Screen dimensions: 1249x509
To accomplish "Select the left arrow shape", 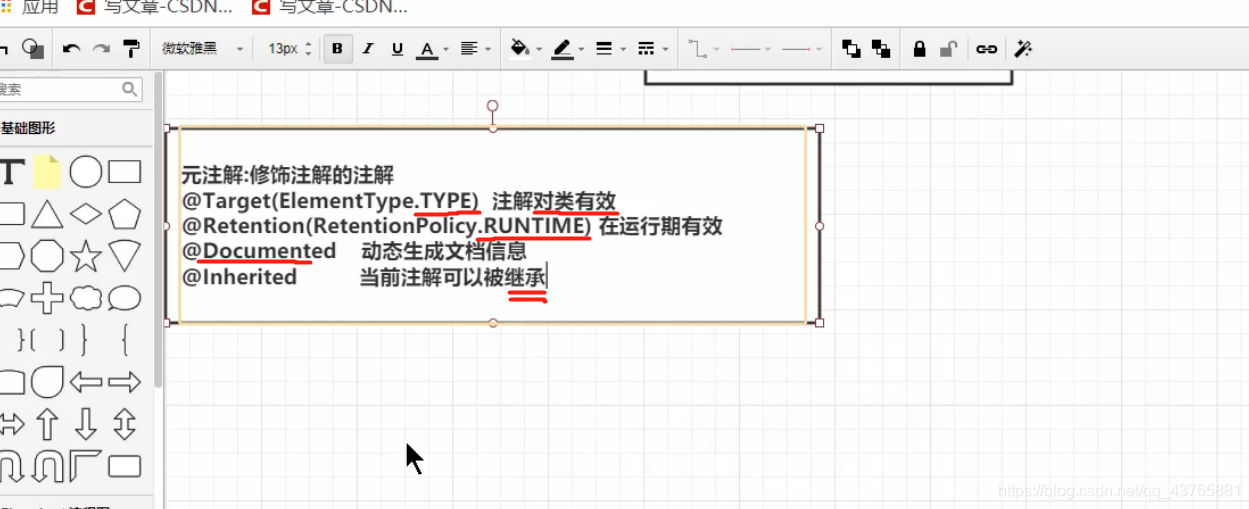I will (x=86, y=381).
